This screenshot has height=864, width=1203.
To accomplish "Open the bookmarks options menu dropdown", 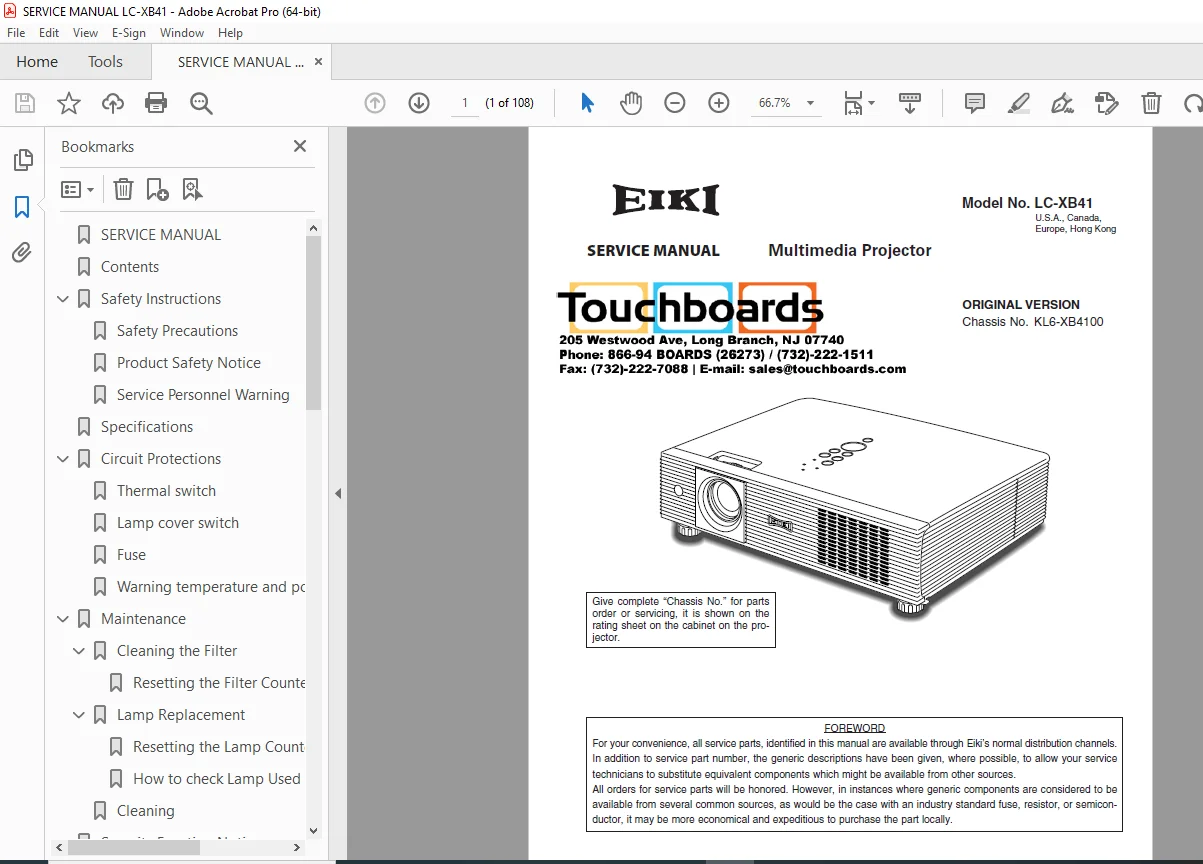I will coord(77,189).
